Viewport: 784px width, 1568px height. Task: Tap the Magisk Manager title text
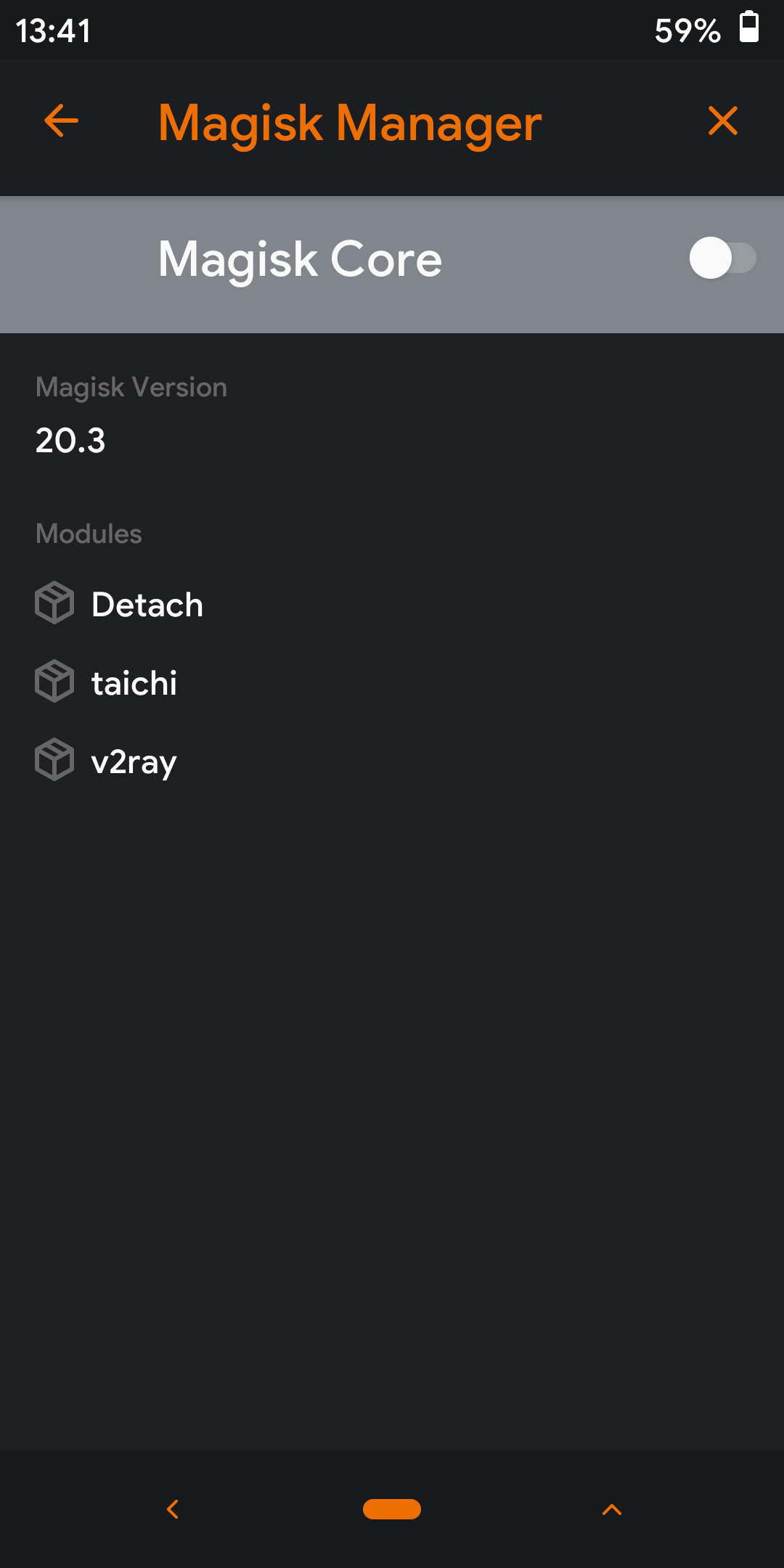coord(350,123)
